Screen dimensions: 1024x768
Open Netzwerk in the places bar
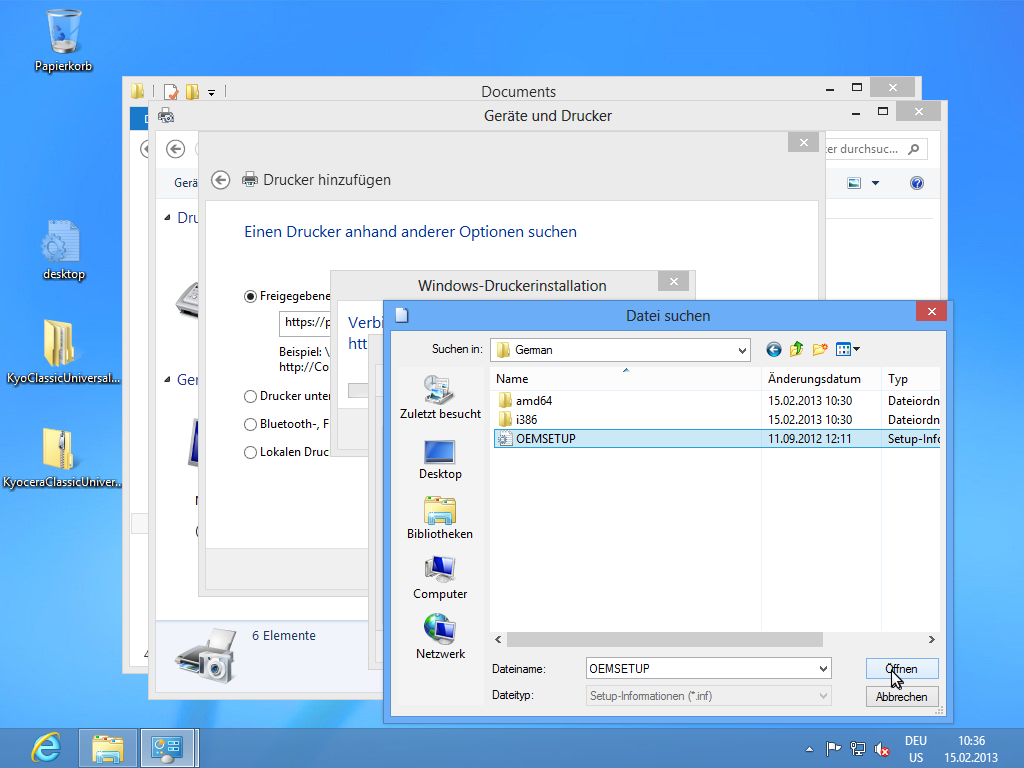click(440, 637)
